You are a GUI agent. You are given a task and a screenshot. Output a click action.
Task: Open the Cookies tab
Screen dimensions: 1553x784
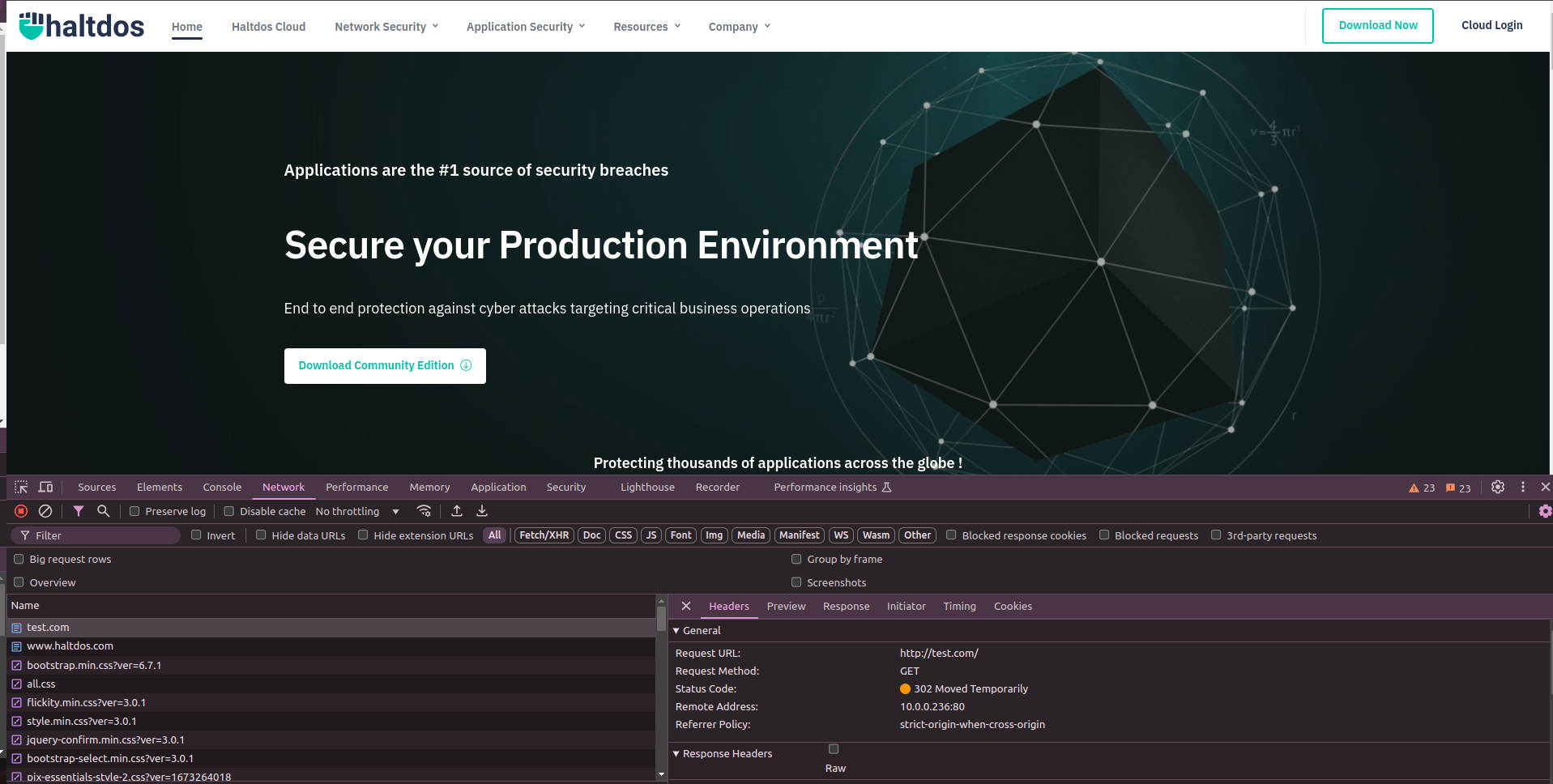click(x=1013, y=606)
